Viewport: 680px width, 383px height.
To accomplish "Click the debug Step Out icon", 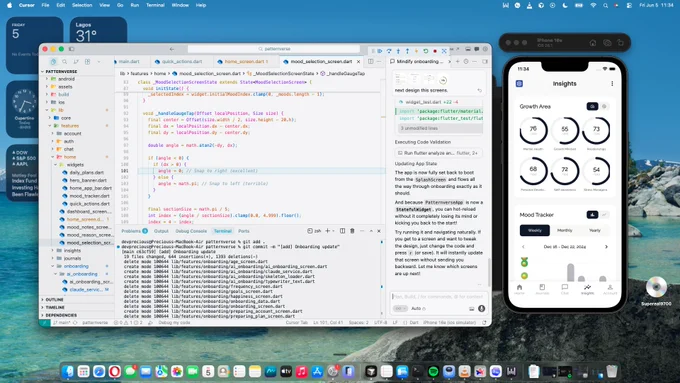I will [x=407, y=51].
